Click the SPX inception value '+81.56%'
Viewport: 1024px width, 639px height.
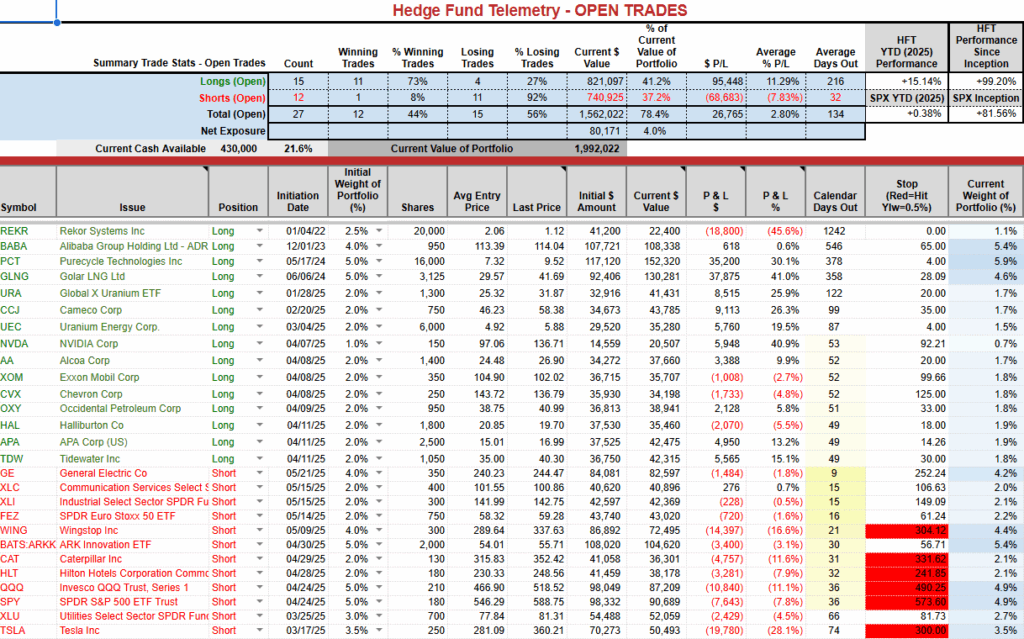tap(997, 114)
